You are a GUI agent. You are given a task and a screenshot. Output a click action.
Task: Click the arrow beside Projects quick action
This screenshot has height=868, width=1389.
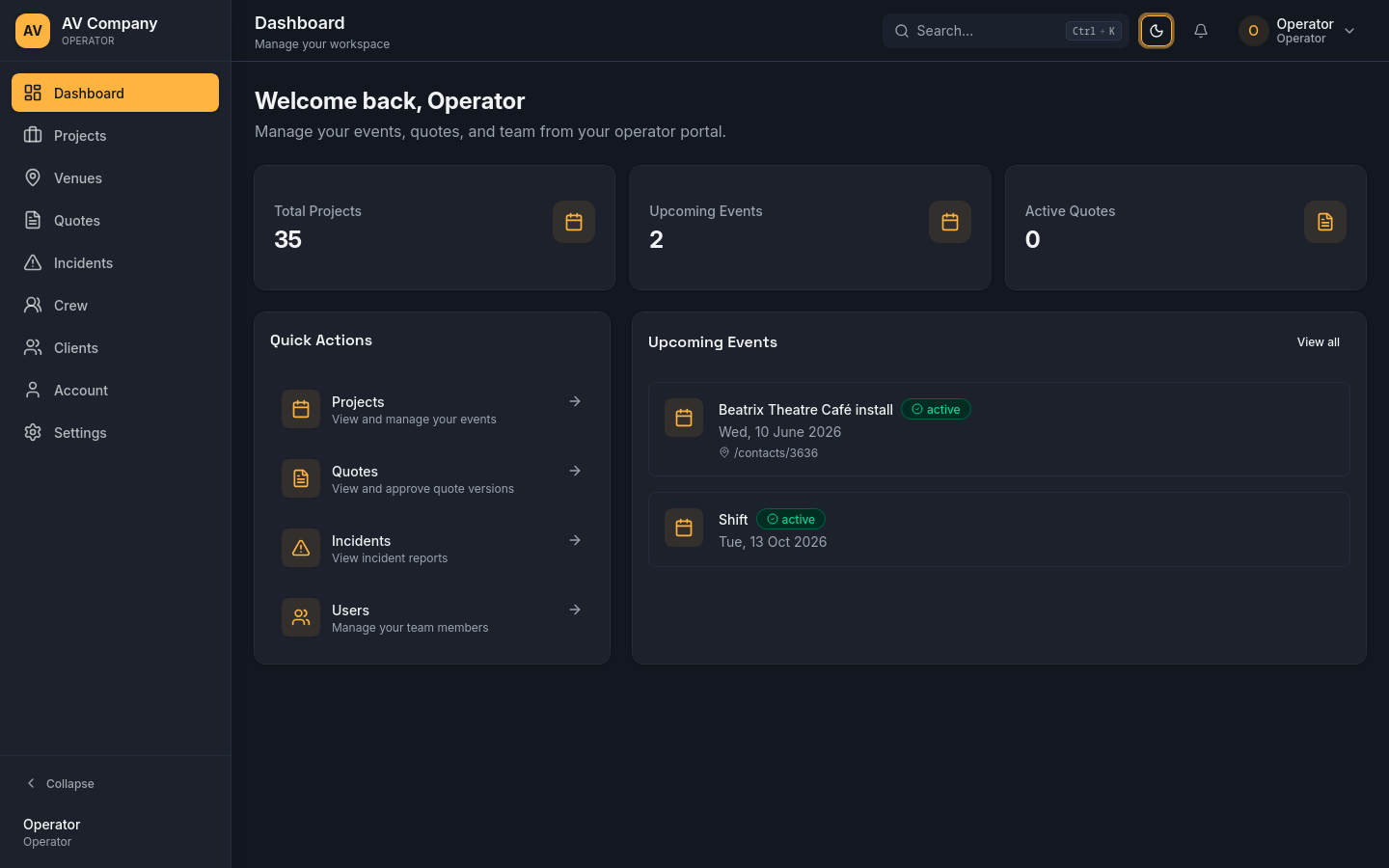tap(575, 401)
